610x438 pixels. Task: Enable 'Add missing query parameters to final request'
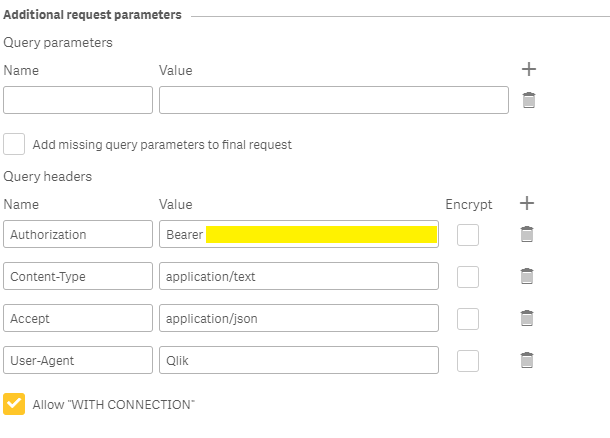click(x=14, y=144)
